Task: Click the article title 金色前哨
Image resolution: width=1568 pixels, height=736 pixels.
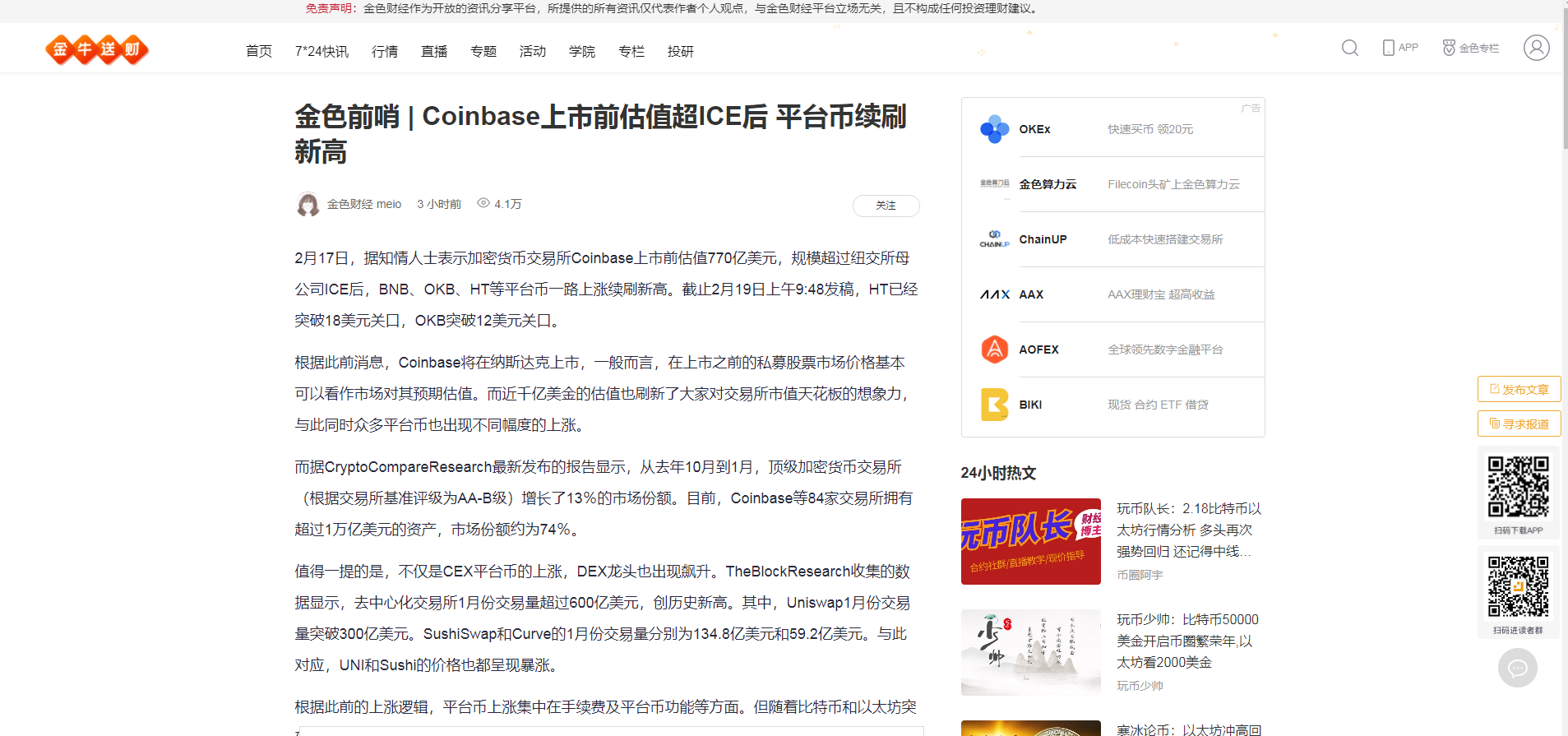Action: 600,133
